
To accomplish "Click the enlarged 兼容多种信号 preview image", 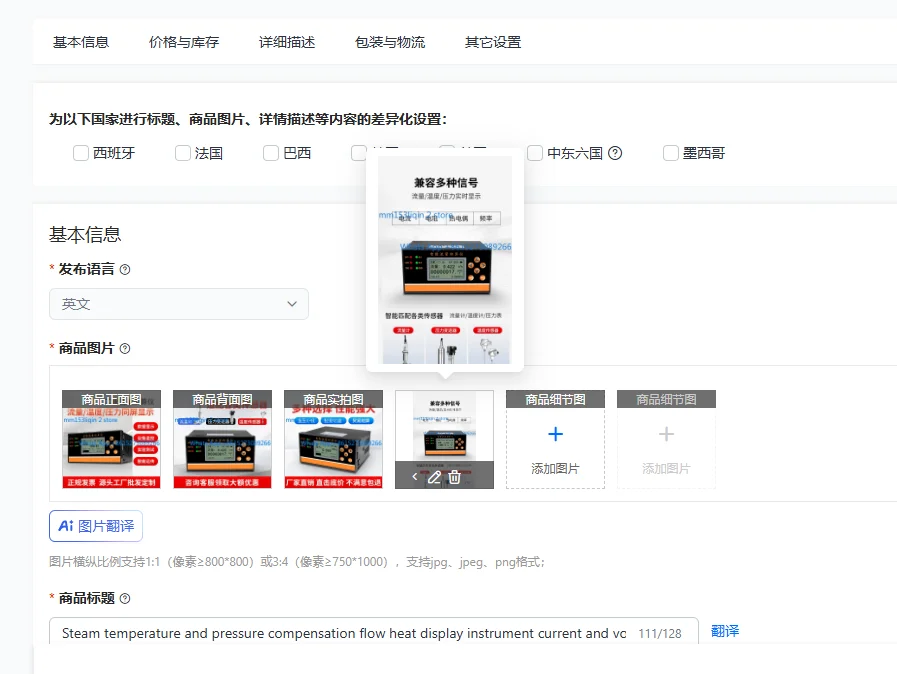I will point(445,260).
